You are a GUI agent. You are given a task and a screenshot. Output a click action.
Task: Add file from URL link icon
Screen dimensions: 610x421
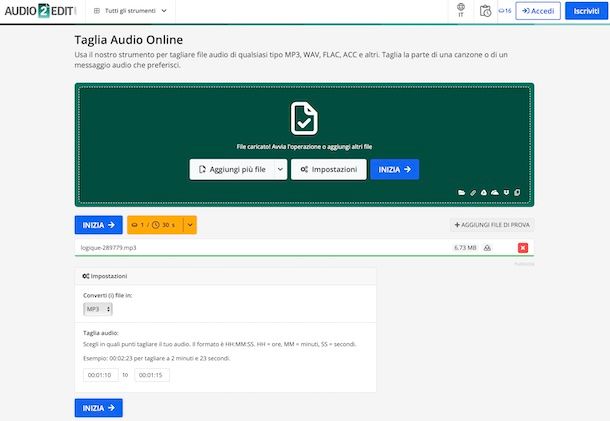pyautogui.click(x=473, y=193)
